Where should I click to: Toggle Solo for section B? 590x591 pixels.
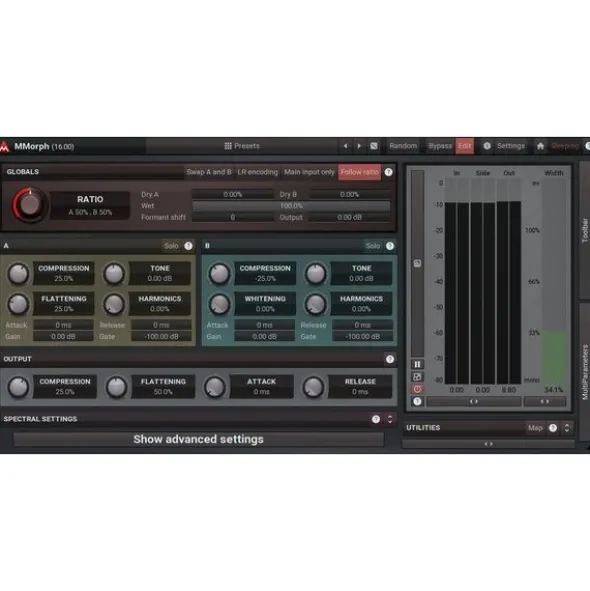372,246
